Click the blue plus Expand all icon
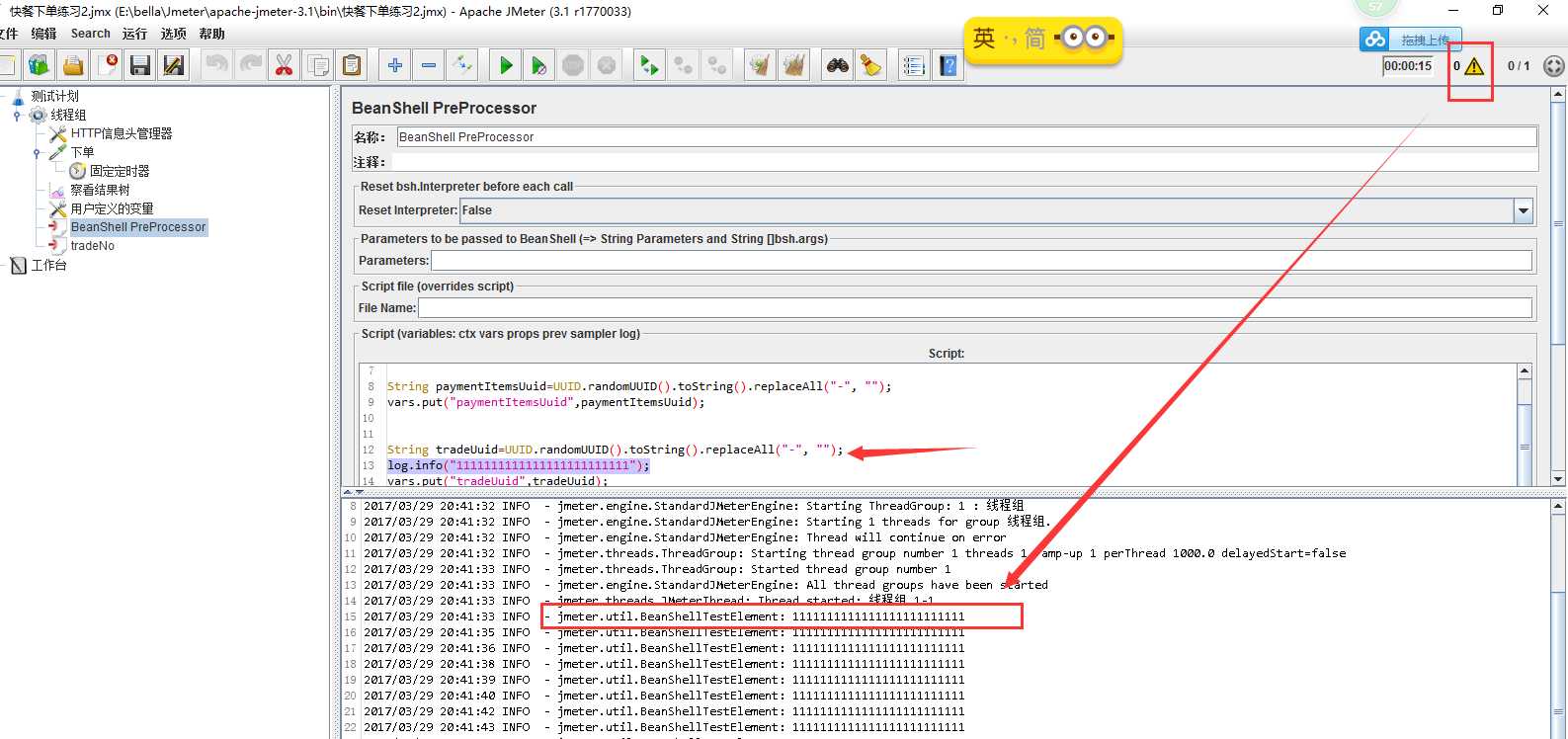This screenshot has width=1568, height=739. 395,66
